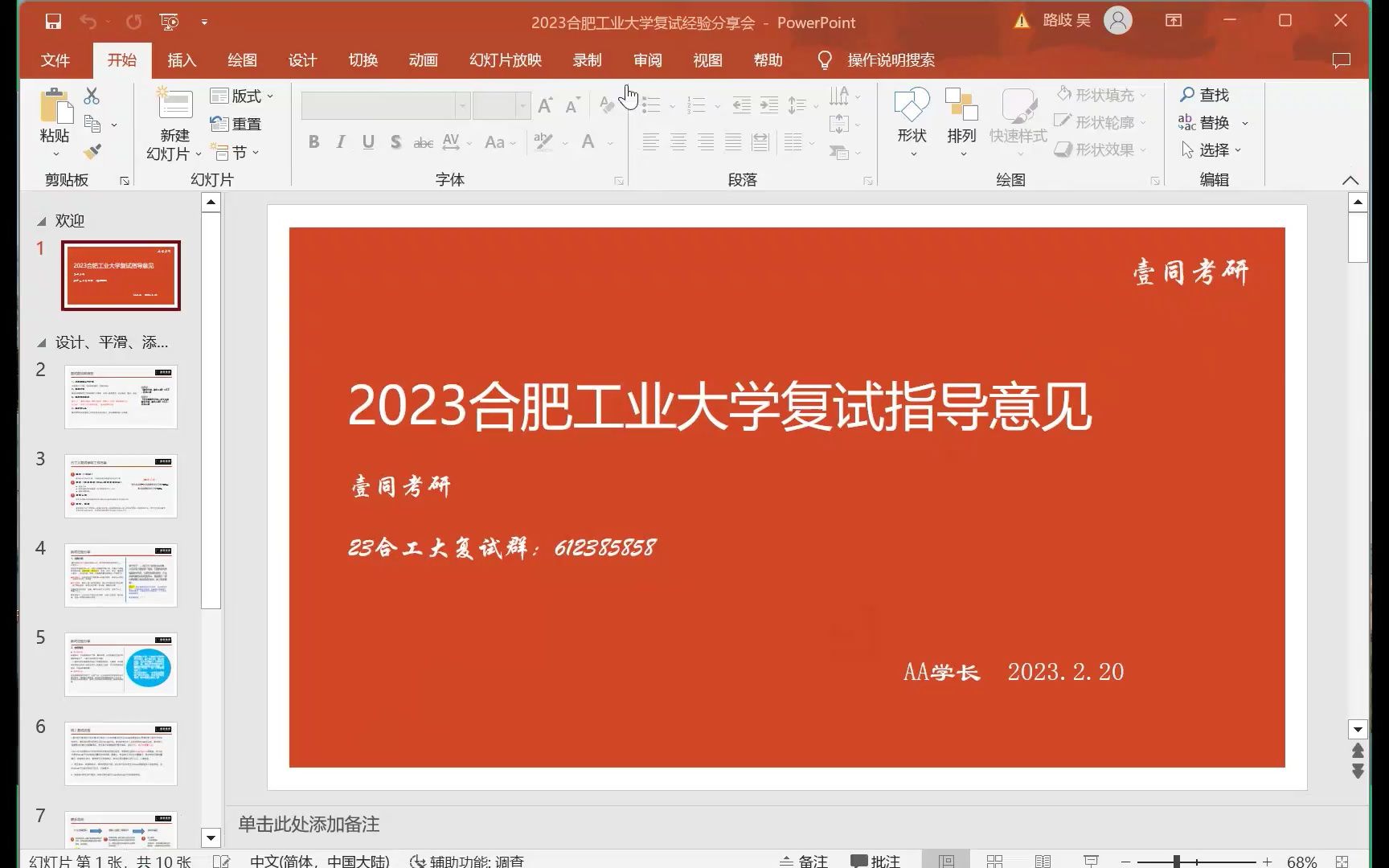Image resolution: width=1389 pixels, height=868 pixels.
Task: Save the presentation with the floppy disk icon
Action: [53, 22]
